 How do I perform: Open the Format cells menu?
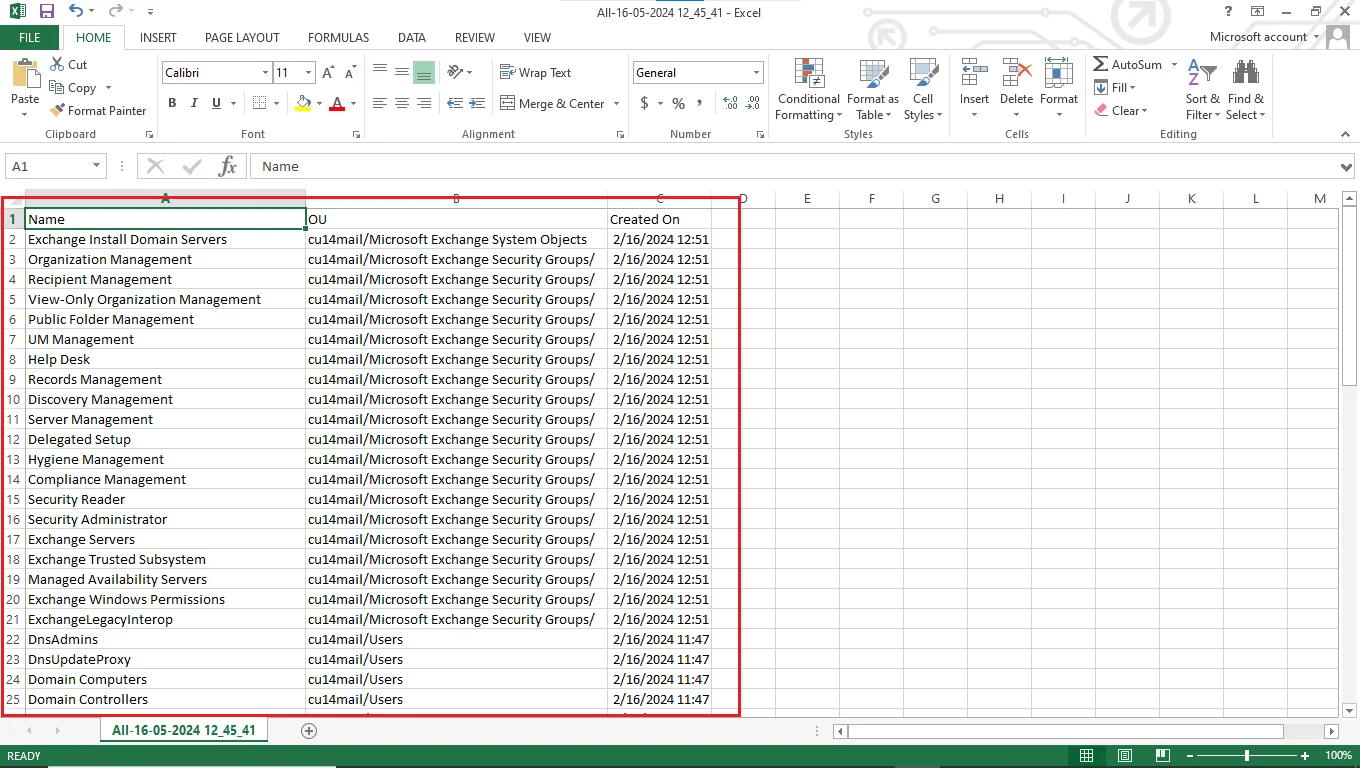pyautogui.click(x=1059, y=88)
